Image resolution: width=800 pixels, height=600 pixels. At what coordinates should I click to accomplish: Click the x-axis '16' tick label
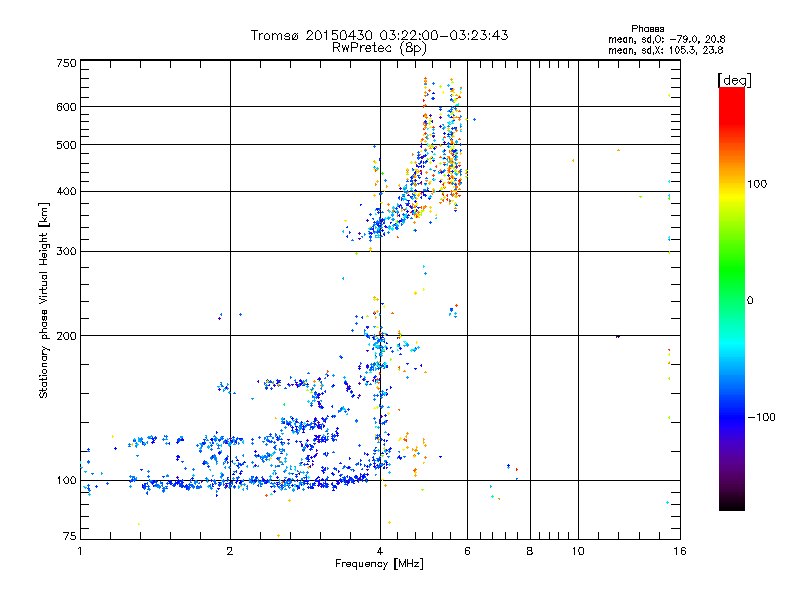pyautogui.click(x=680, y=551)
